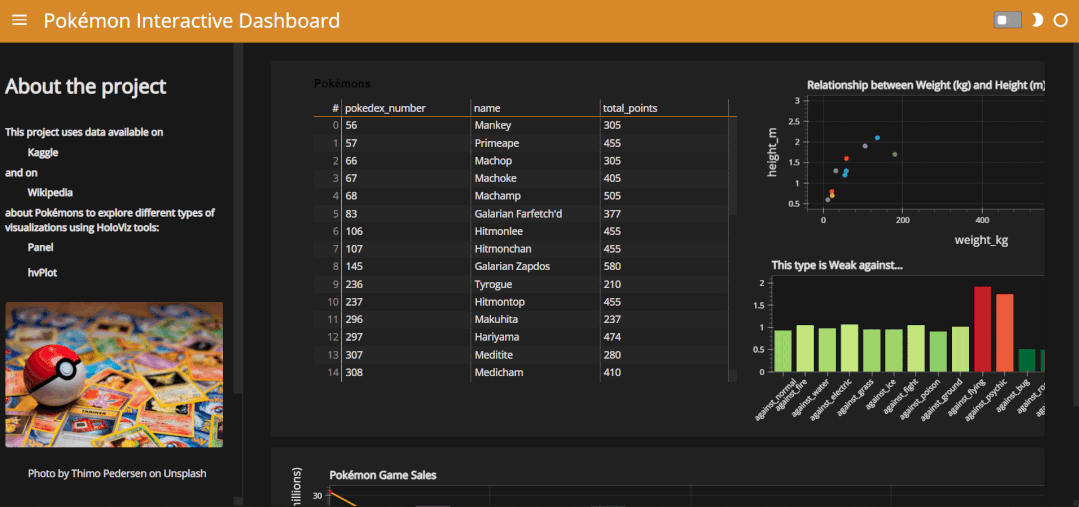1079x507 pixels.
Task: Open the hvPlot link
Action: [42, 272]
